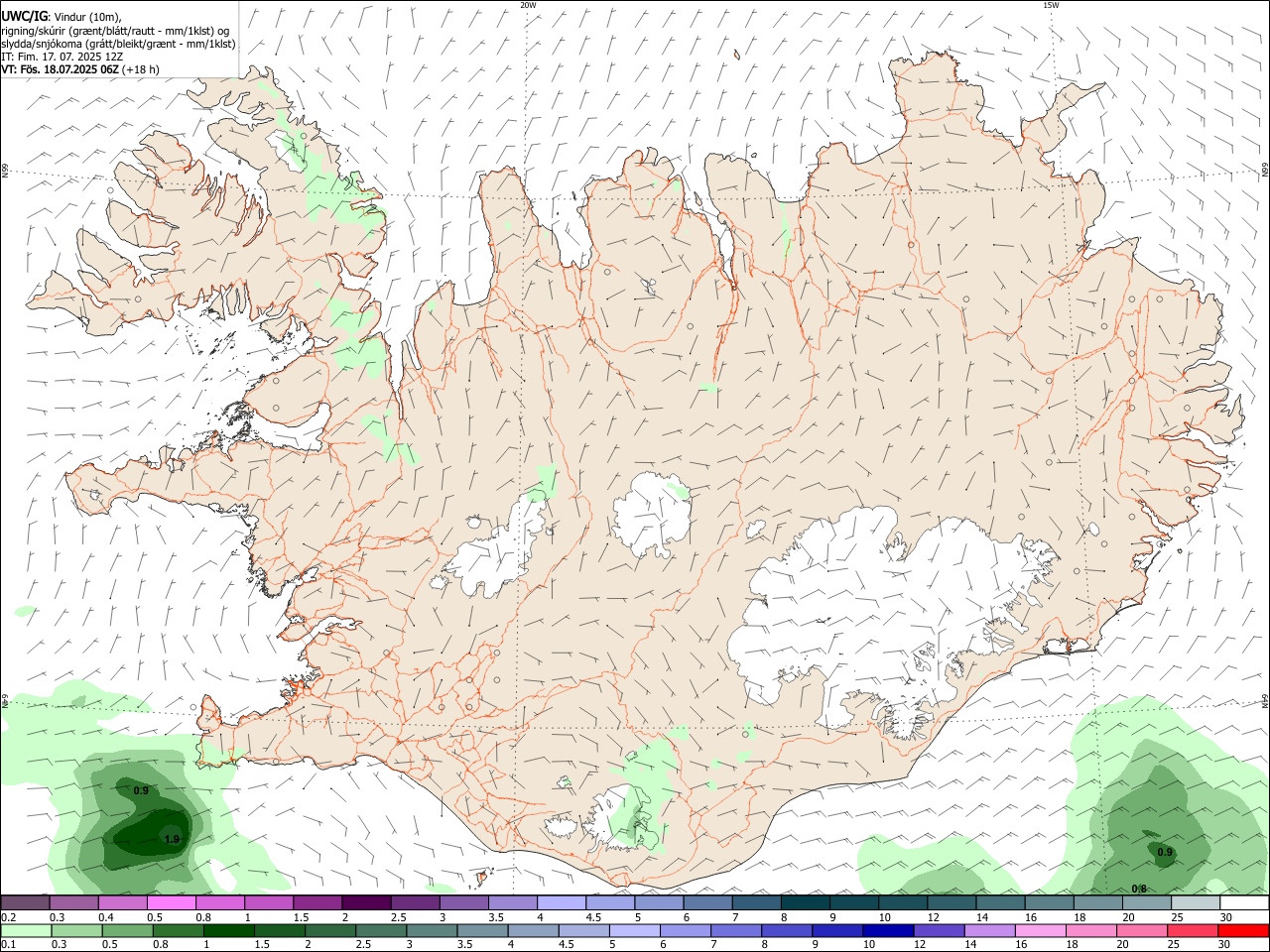
Task: Pick the dark teal 8 swatch in upper scale
Action: (x=805, y=902)
